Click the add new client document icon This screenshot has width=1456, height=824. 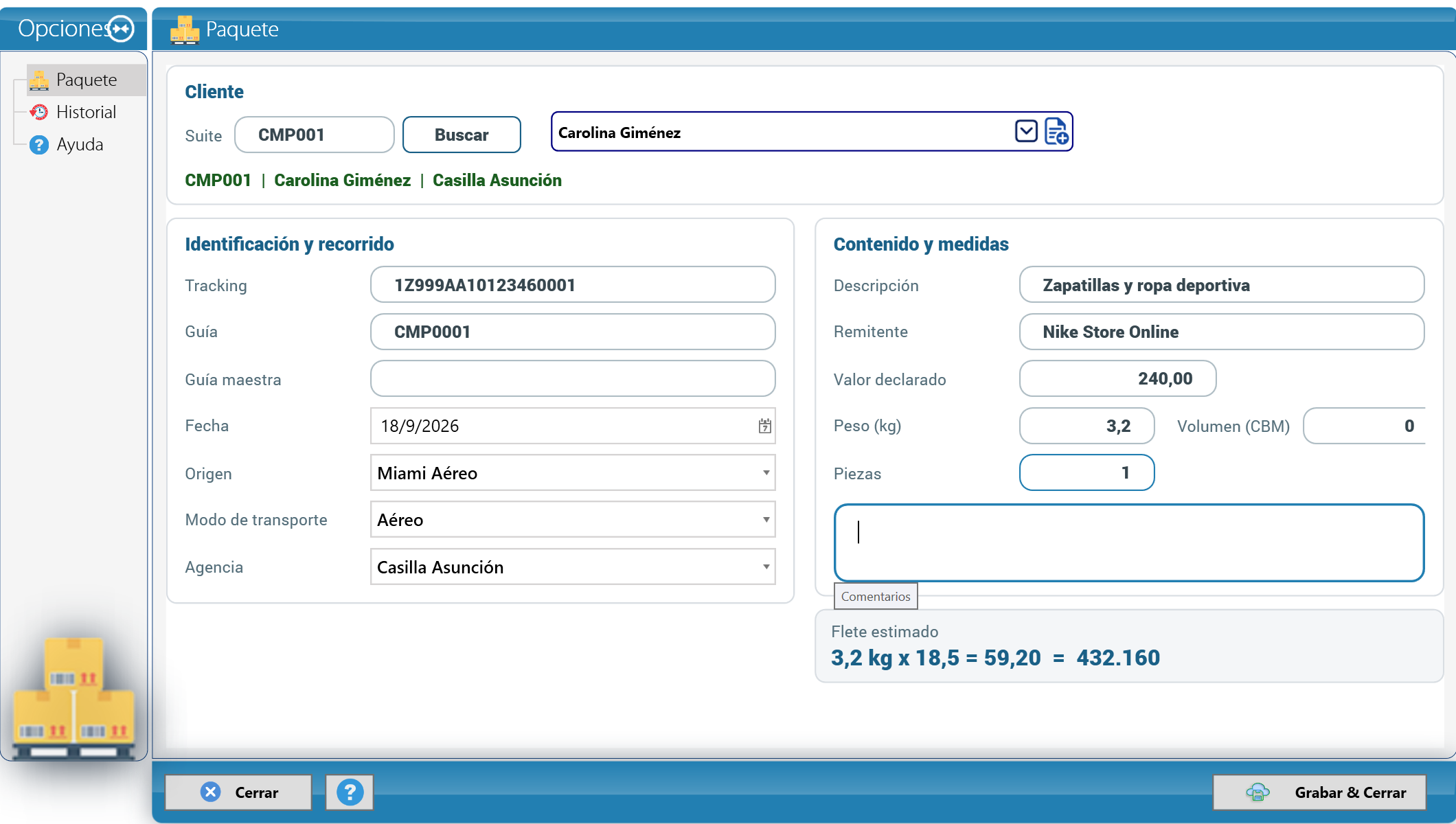click(1056, 131)
